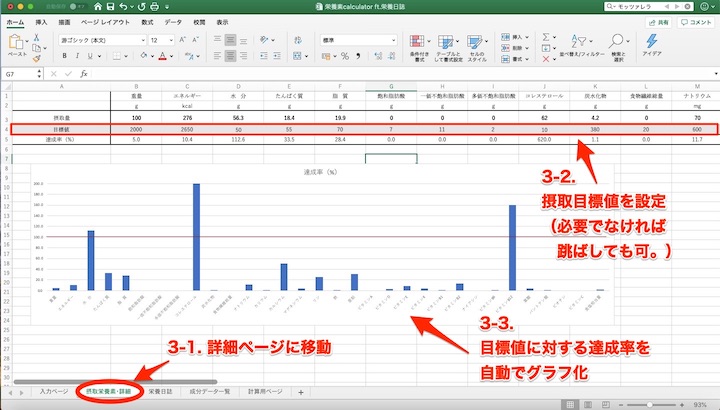
Task: Expand the AutoSum sigma dropdown
Action: pyautogui.click(x=554, y=37)
